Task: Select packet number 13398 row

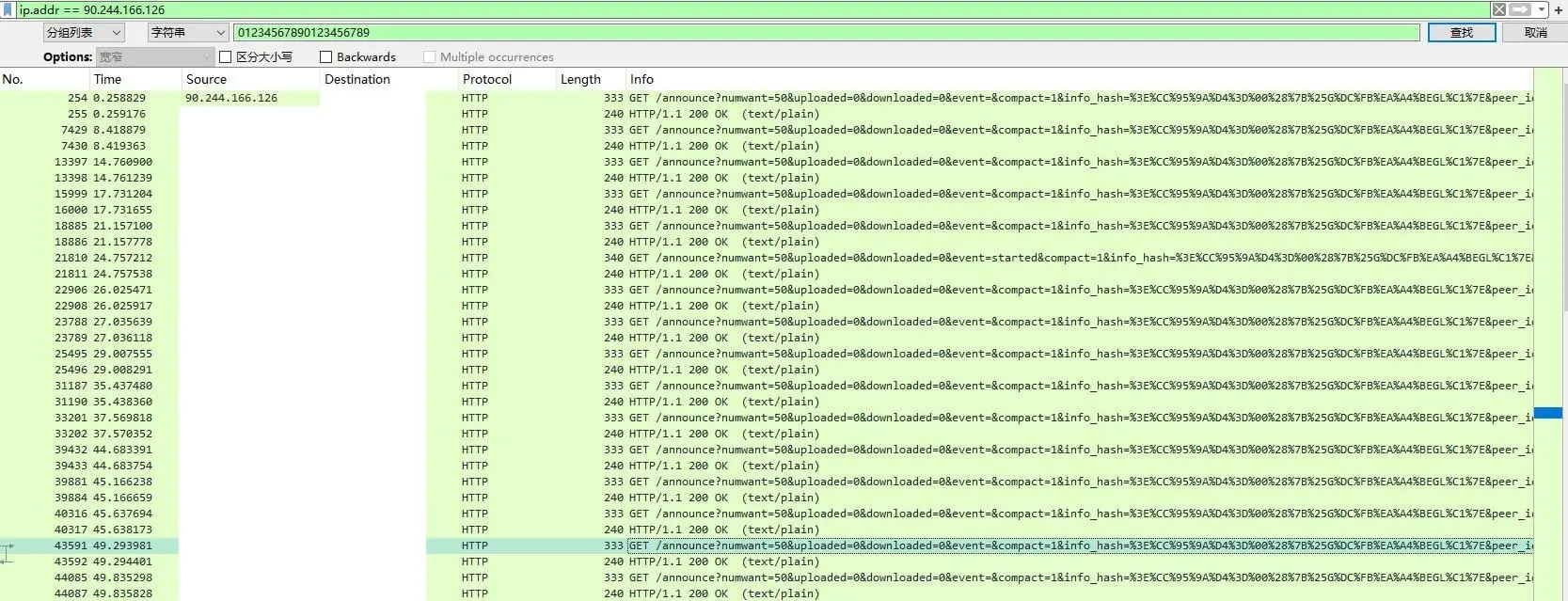Action: [x=767, y=178]
